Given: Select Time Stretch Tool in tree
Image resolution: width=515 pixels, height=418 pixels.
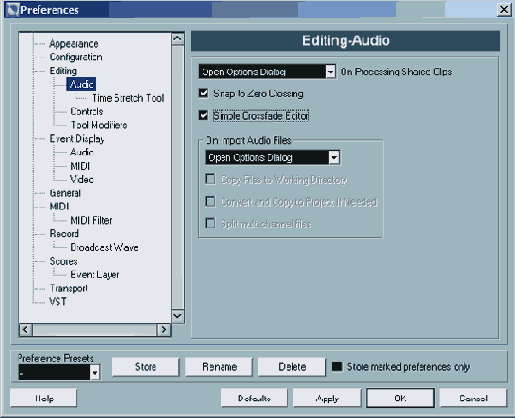Looking at the screenshot, I should (x=128, y=98).
